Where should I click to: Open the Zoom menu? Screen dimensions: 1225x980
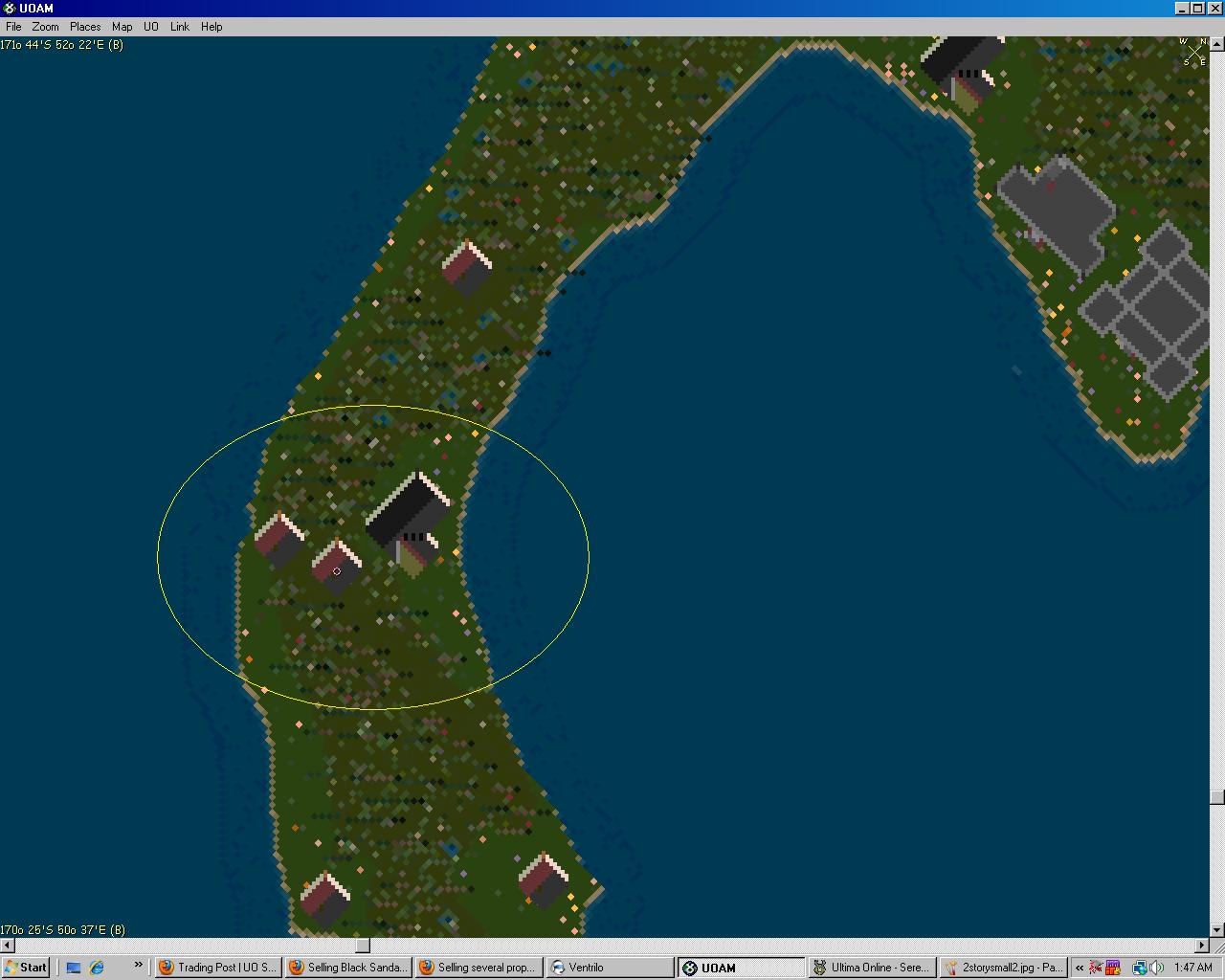coord(45,27)
